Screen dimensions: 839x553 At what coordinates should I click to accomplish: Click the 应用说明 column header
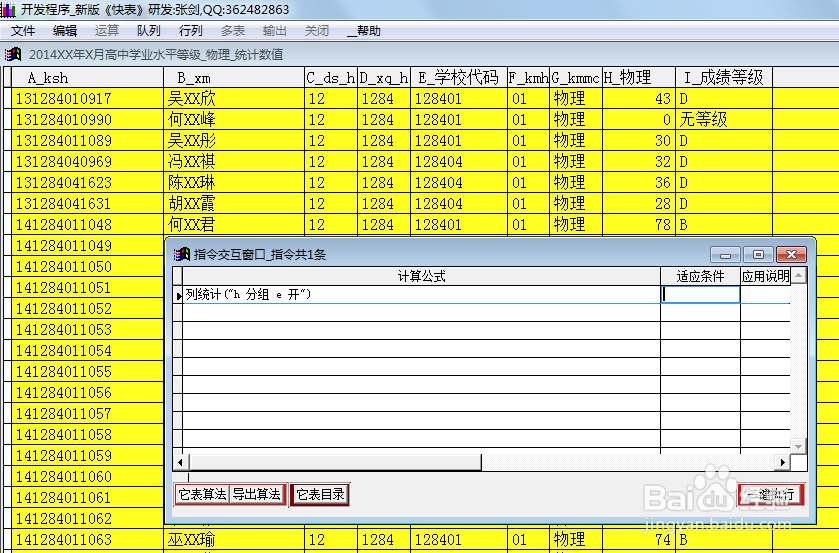(765, 276)
